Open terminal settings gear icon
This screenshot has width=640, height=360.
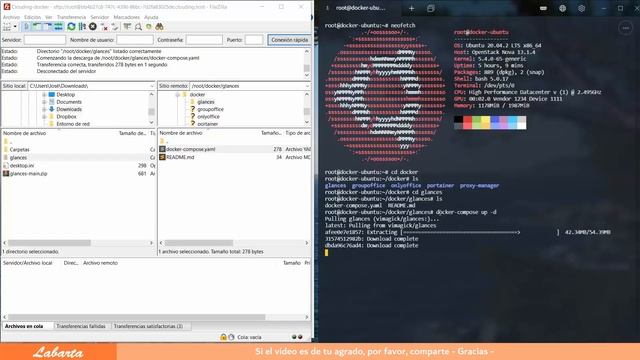581,8
